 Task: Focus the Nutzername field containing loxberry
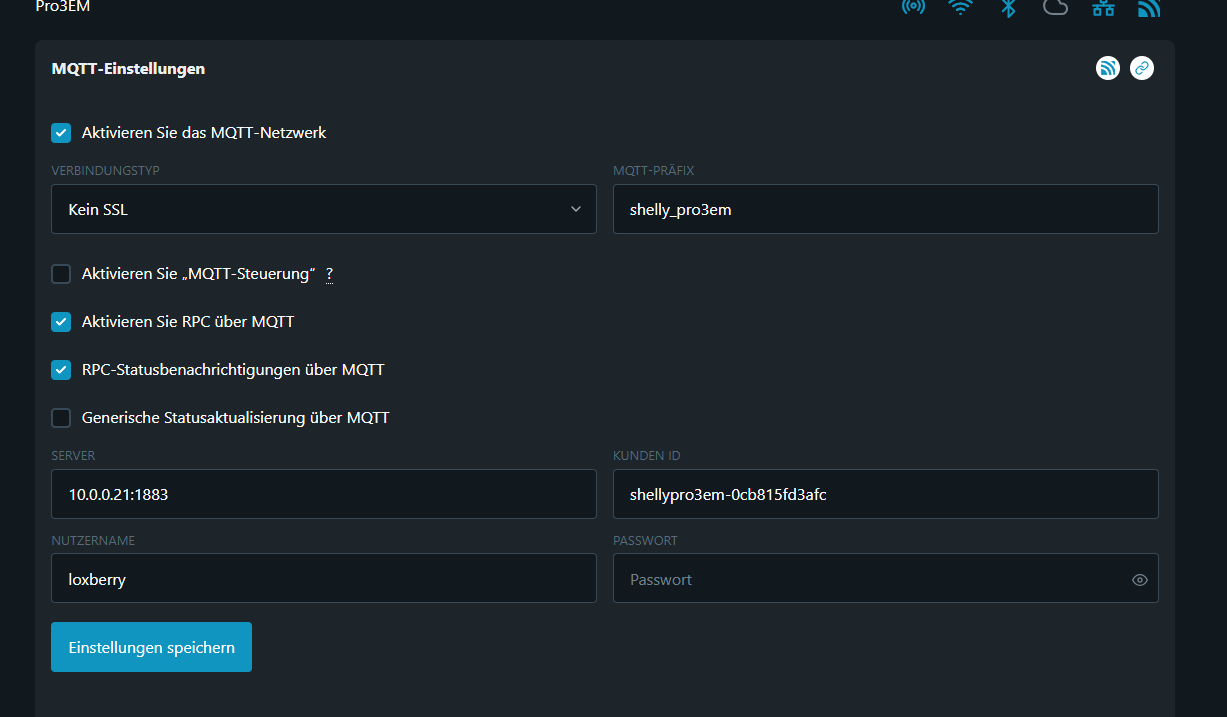click(323, 578)
